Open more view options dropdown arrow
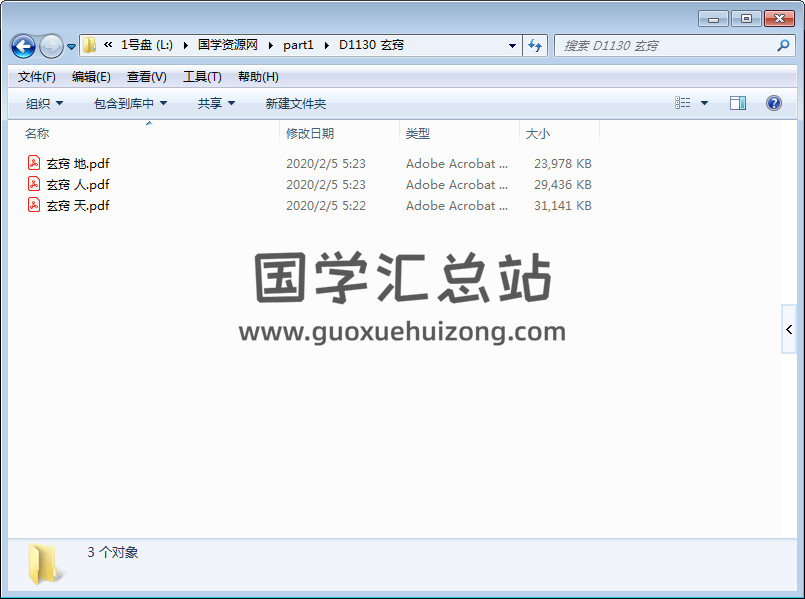The image size is (805, 599). coord(704,103)
